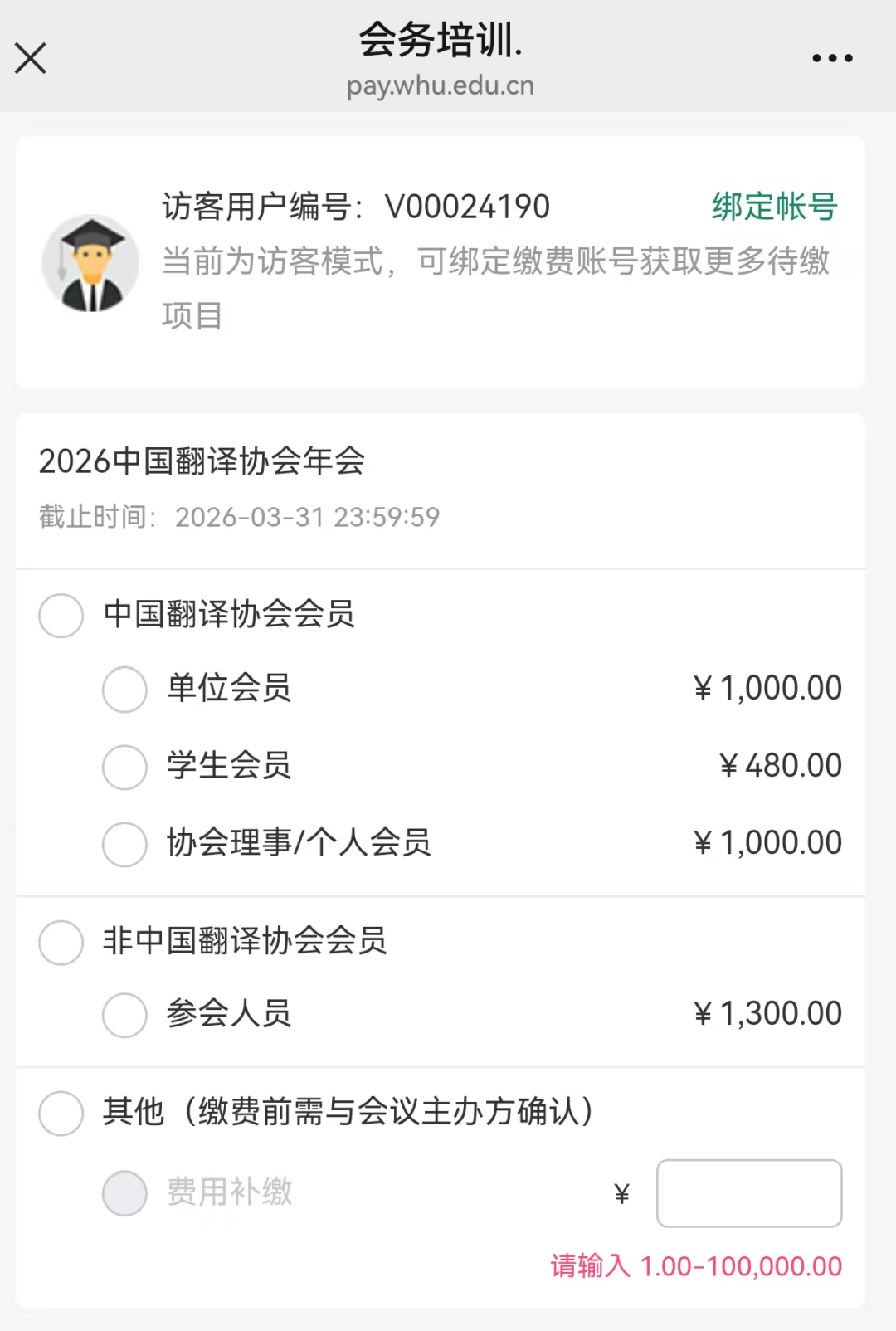Select the 中国翻译协会会员 category radio button
Screen dimensions: 896x1331
(x=61, y=615)
